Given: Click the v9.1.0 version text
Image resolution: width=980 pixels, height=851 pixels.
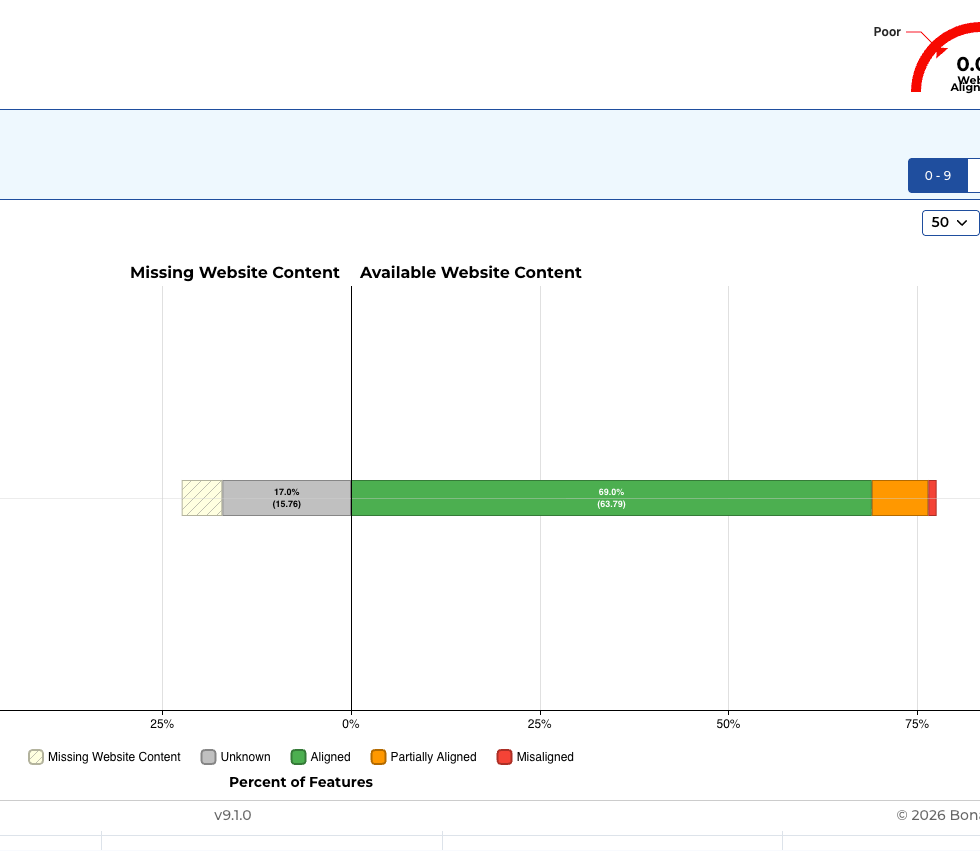Looking at the screenshot, I should click(233, 815).
